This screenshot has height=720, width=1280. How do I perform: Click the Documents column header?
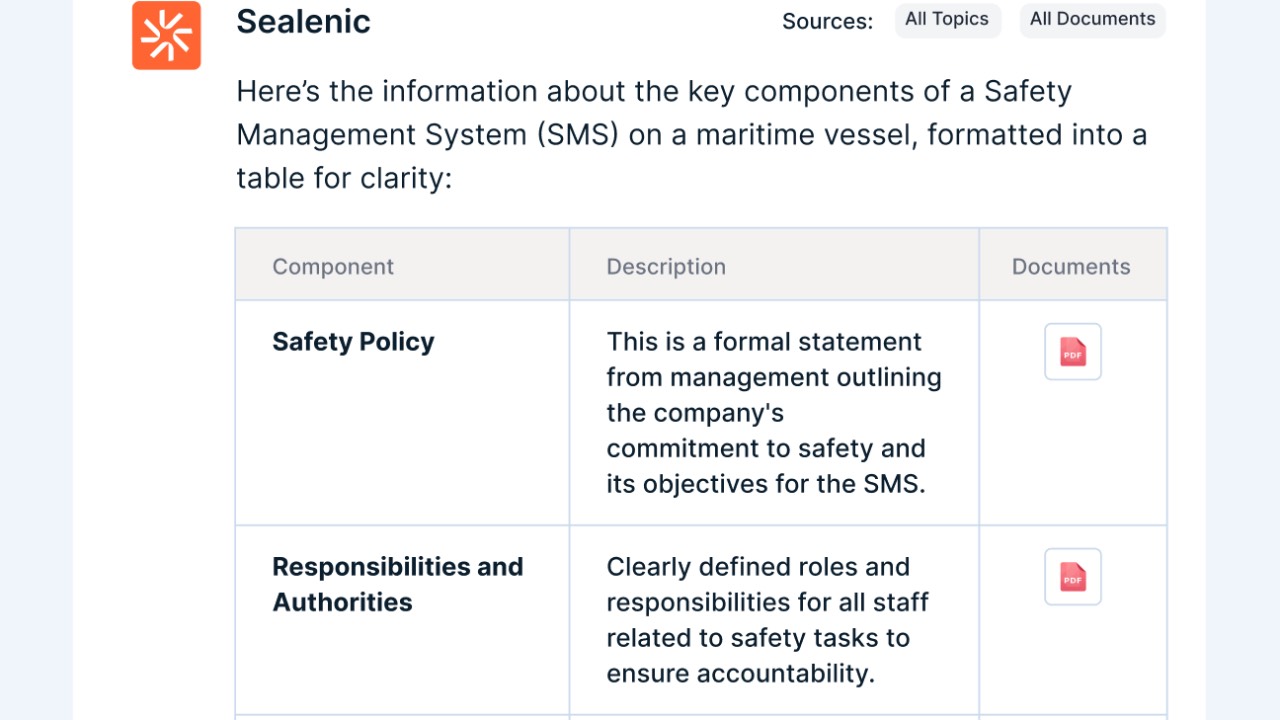(1071, 267)
